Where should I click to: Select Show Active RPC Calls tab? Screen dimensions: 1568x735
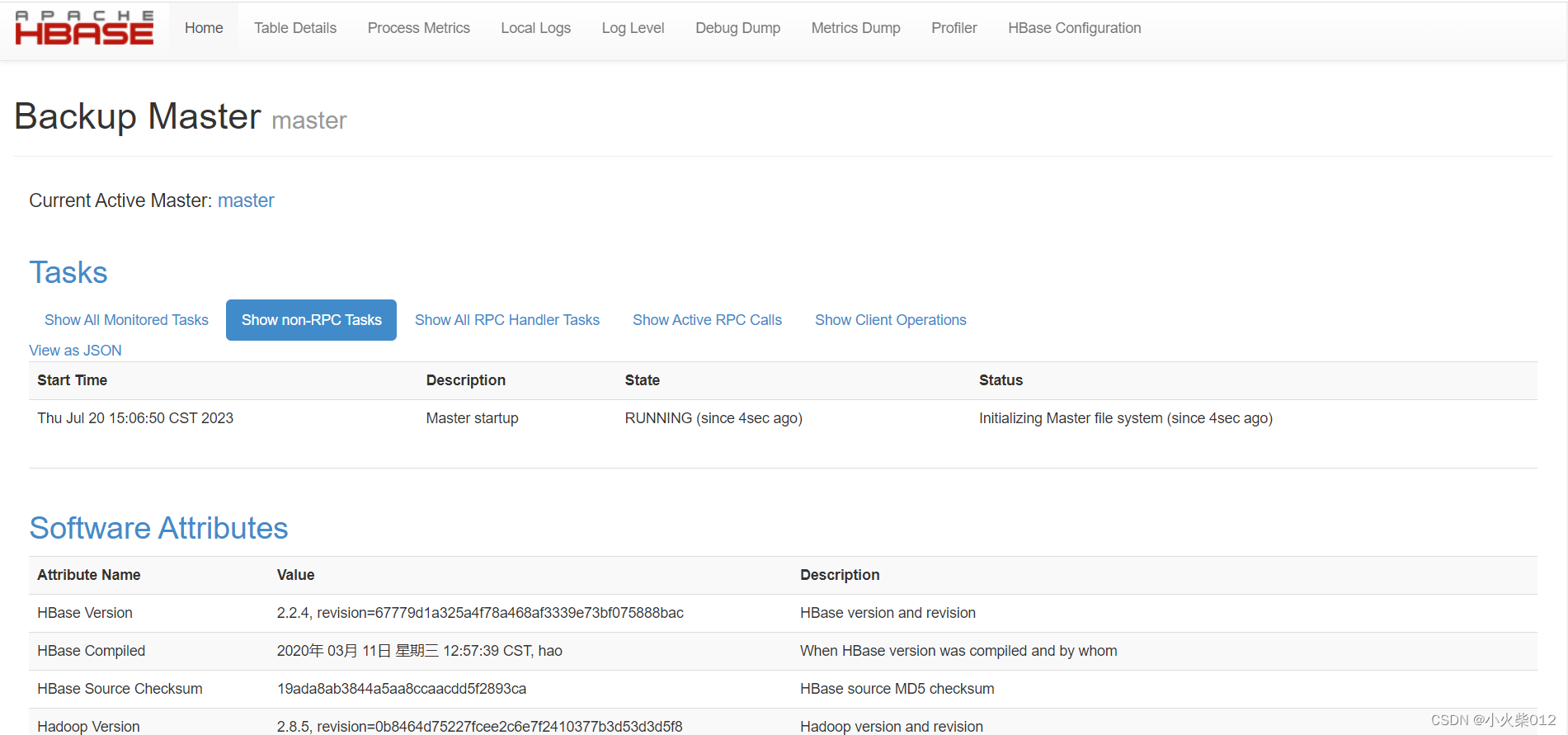[x=708, y=320]
